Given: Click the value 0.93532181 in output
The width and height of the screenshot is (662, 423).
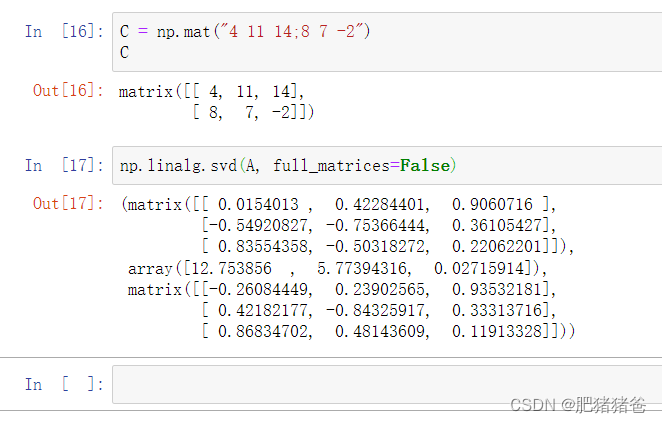Looking at the screenshot, I should (x=496, y=290).
